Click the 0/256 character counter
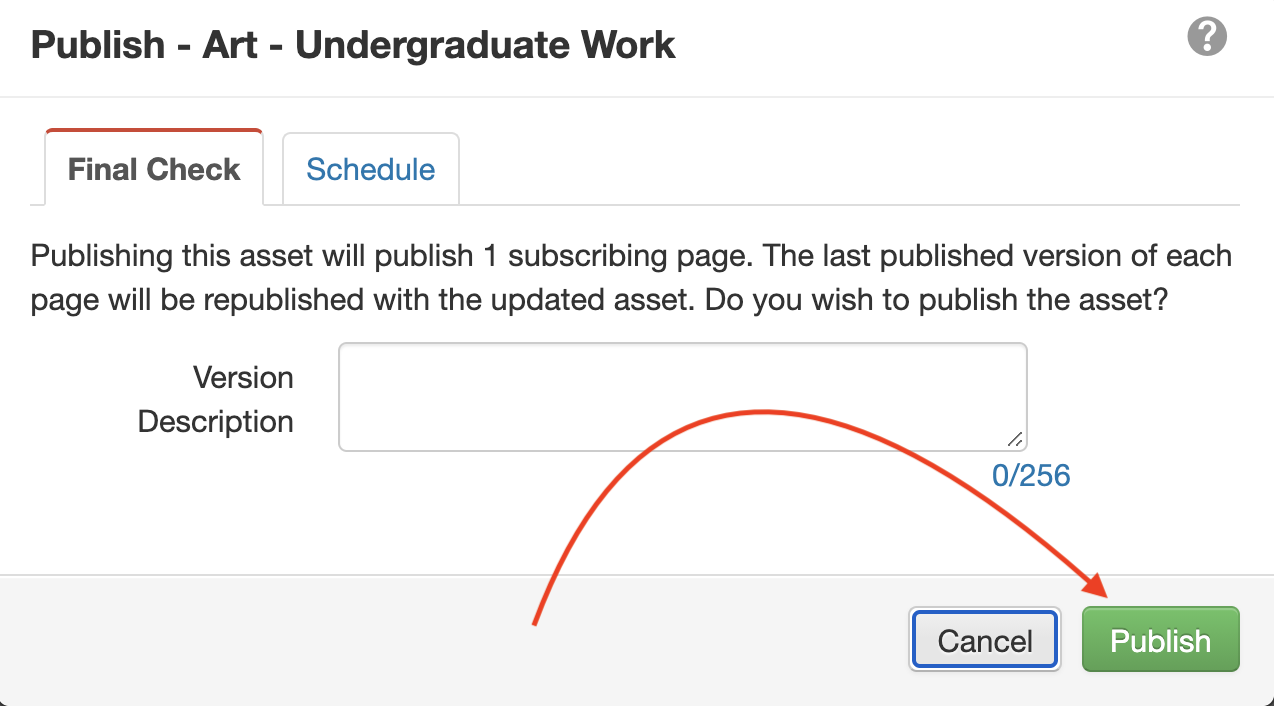 pos(1031,475)
